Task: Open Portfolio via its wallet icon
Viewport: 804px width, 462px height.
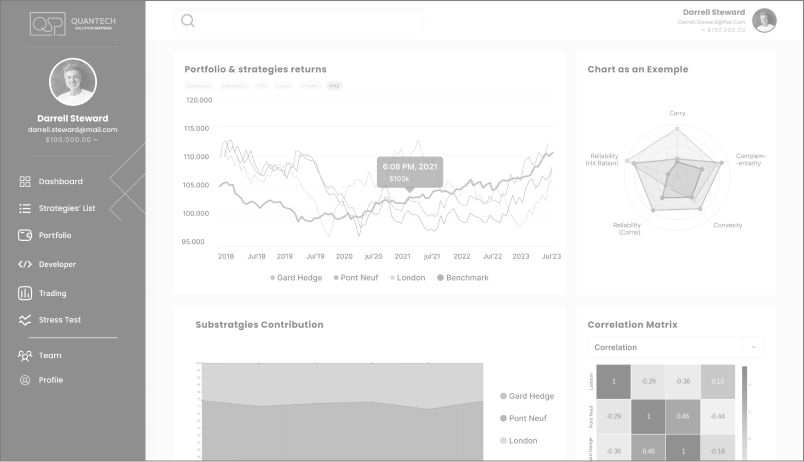Action: [25, 235]
